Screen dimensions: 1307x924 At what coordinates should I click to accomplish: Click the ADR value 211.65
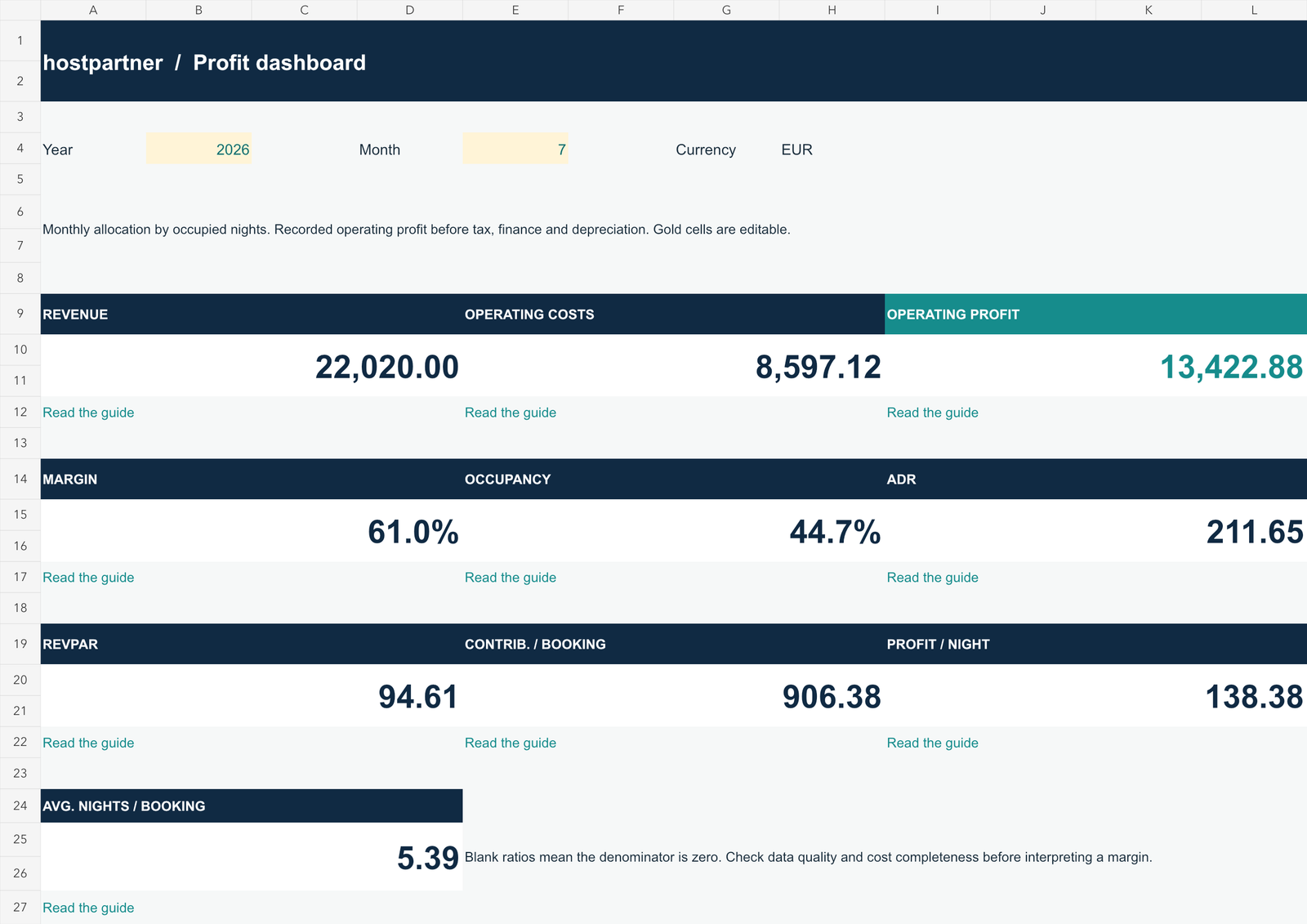click(1255, 532)
